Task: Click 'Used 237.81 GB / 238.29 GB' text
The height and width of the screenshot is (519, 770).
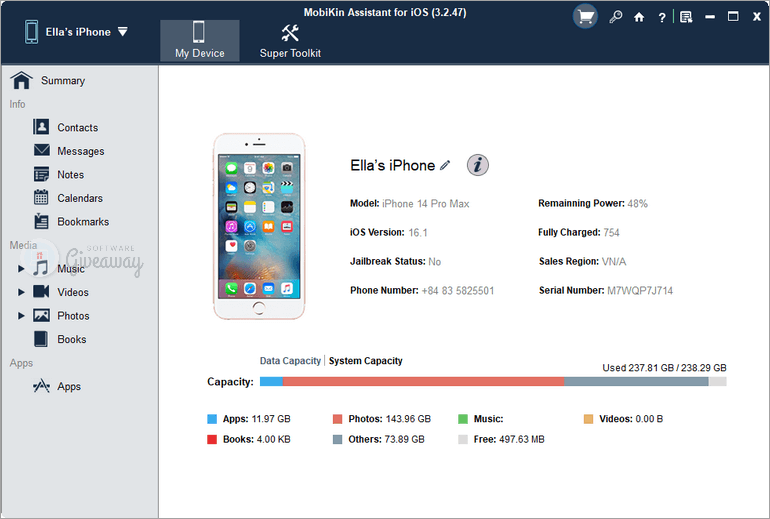Action: click(x=664, y=368)
